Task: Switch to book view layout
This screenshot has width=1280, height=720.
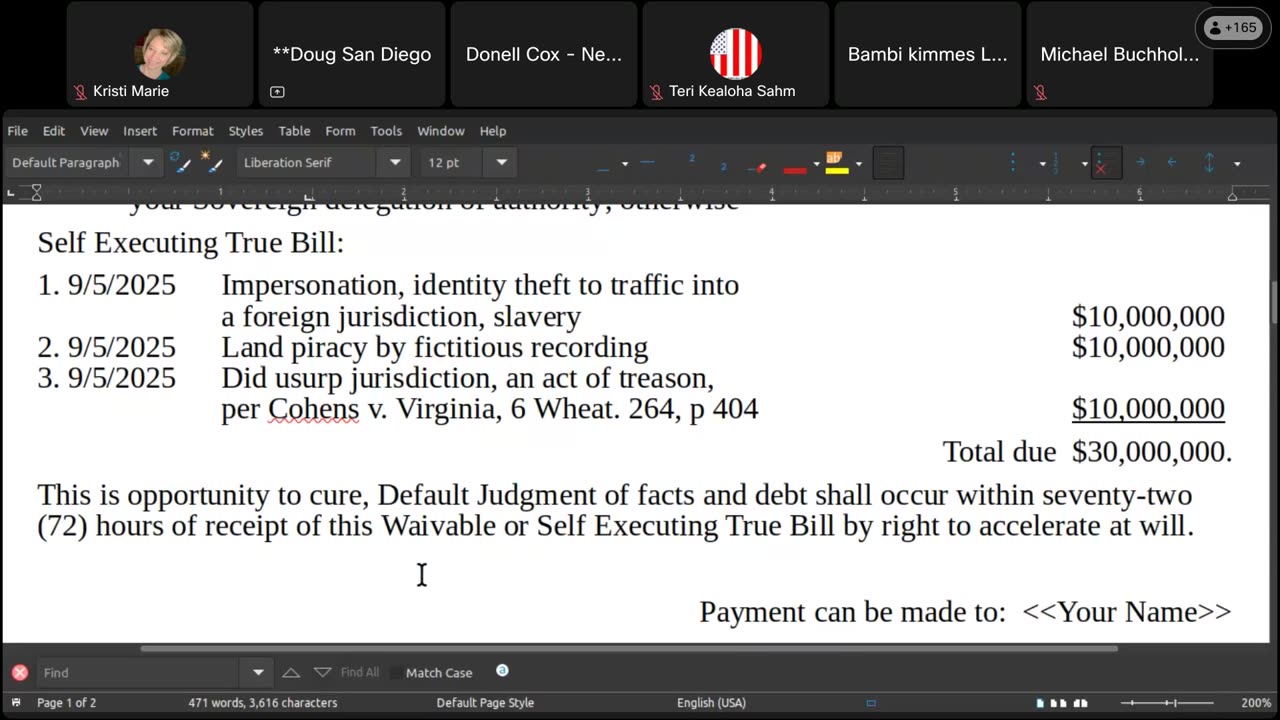Action: point(1081,703)
